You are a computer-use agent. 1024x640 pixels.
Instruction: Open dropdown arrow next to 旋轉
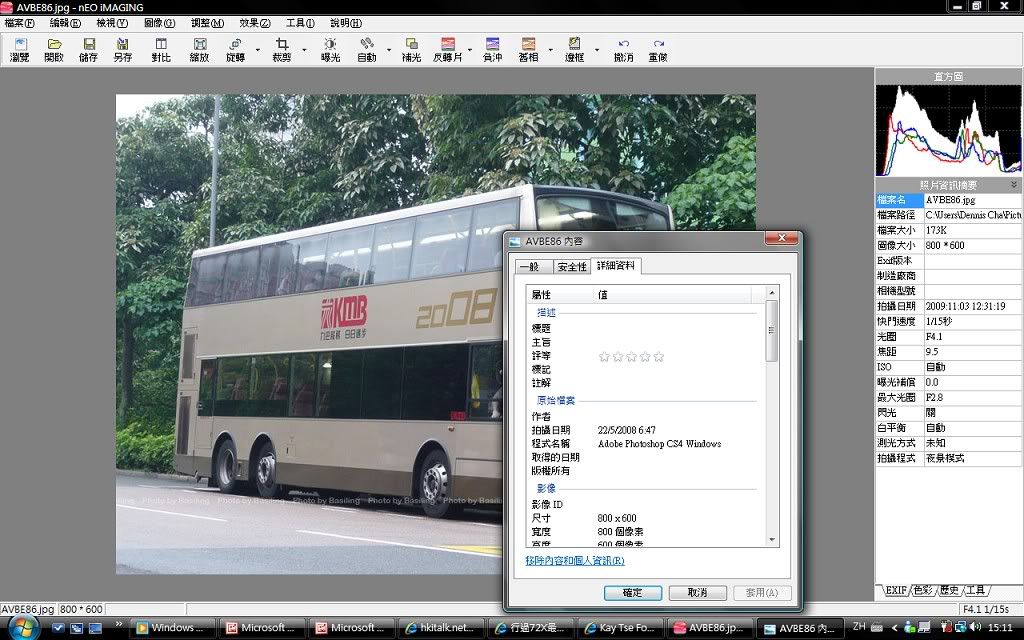point(257,50)
